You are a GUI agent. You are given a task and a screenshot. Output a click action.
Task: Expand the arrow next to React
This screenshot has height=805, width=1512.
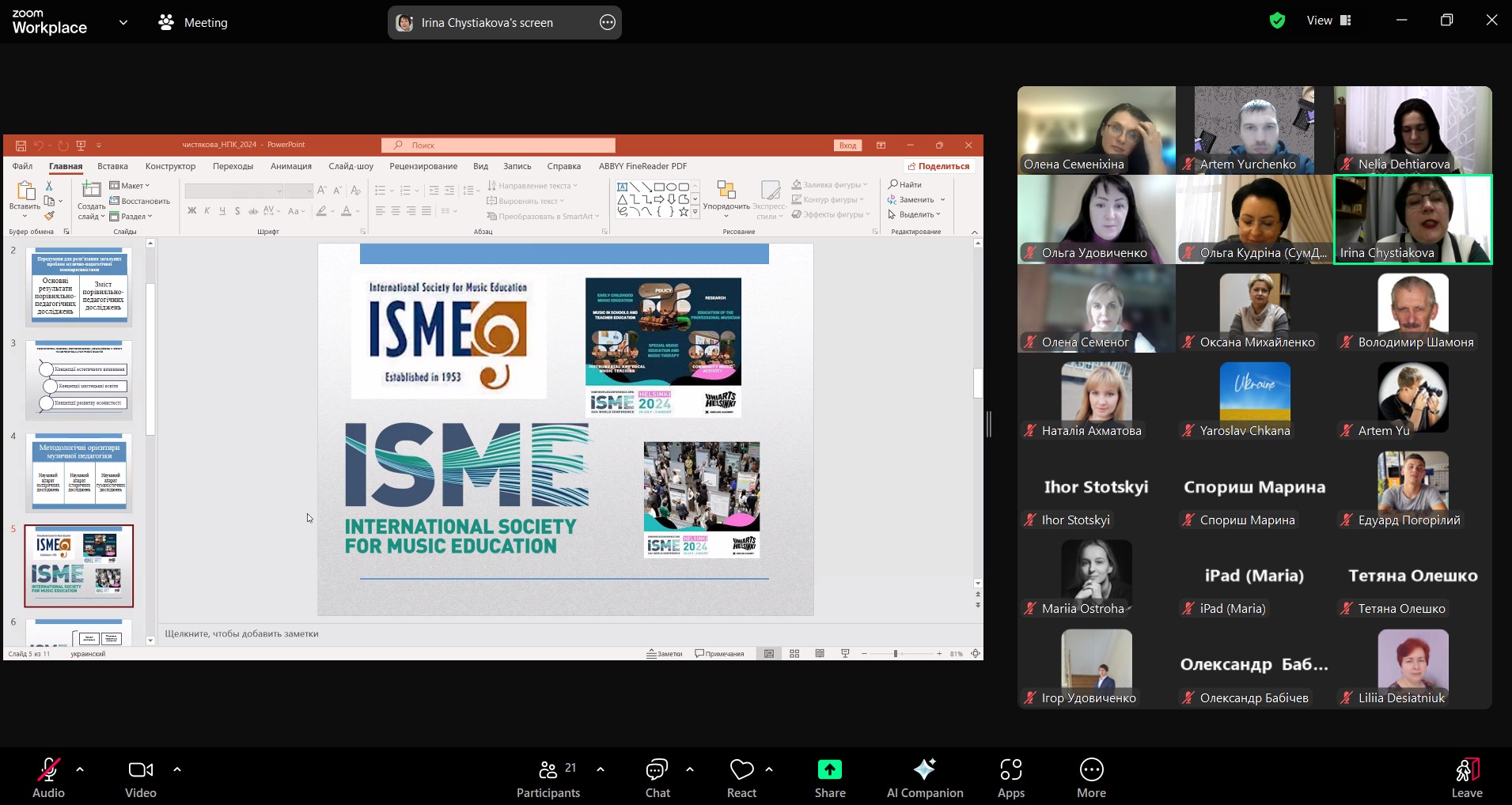(769, 769)
